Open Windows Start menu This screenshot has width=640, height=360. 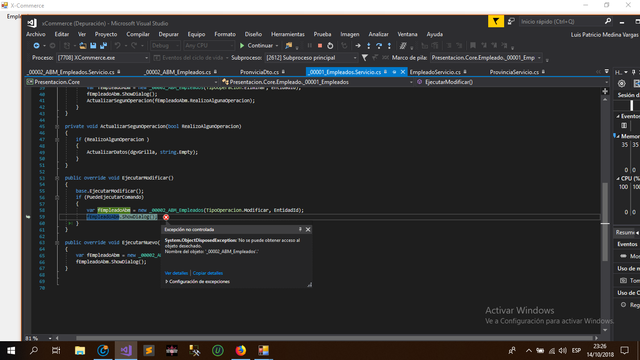pos(11,351)
